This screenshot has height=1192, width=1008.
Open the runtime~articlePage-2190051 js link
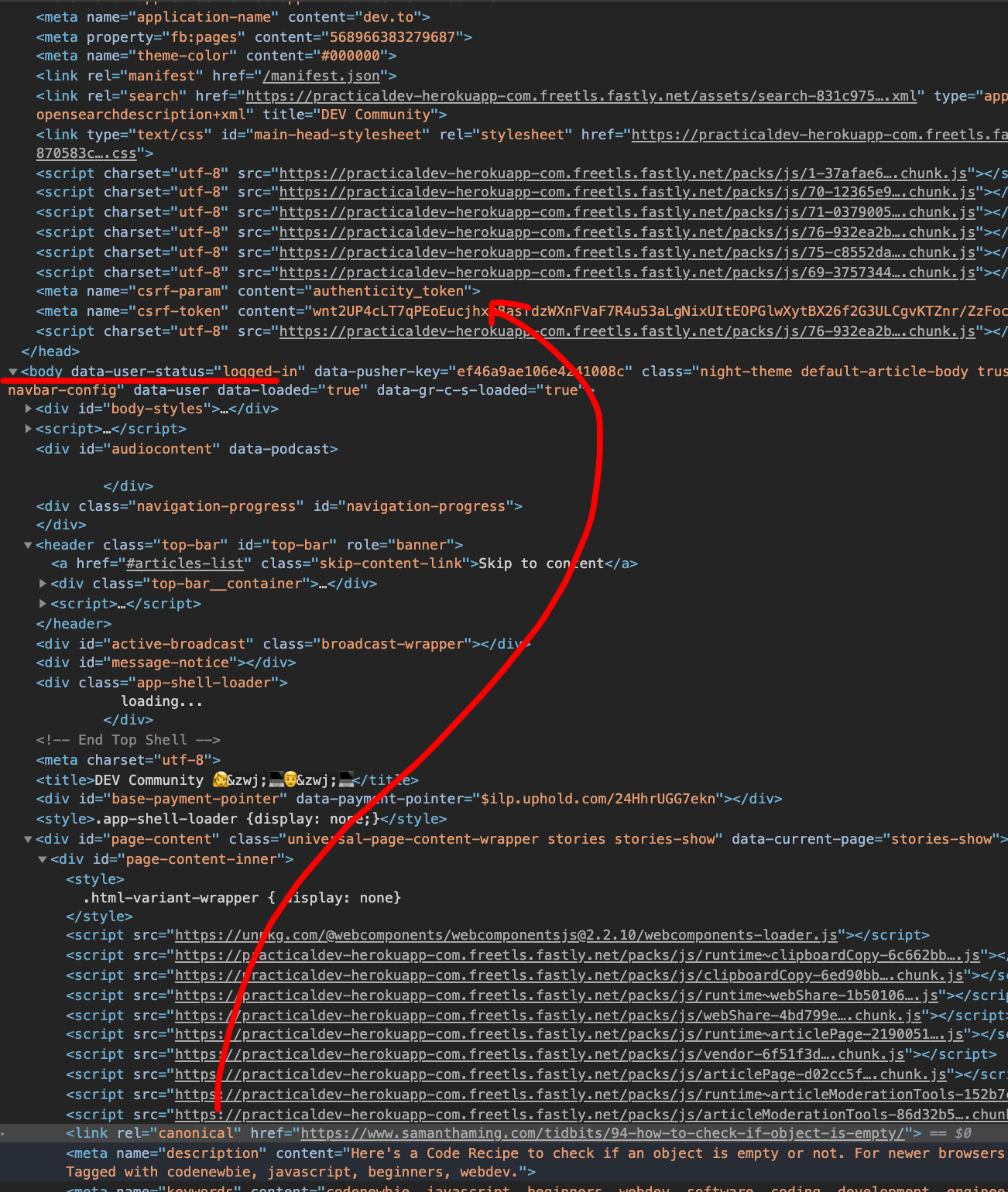coord(569,1034)
